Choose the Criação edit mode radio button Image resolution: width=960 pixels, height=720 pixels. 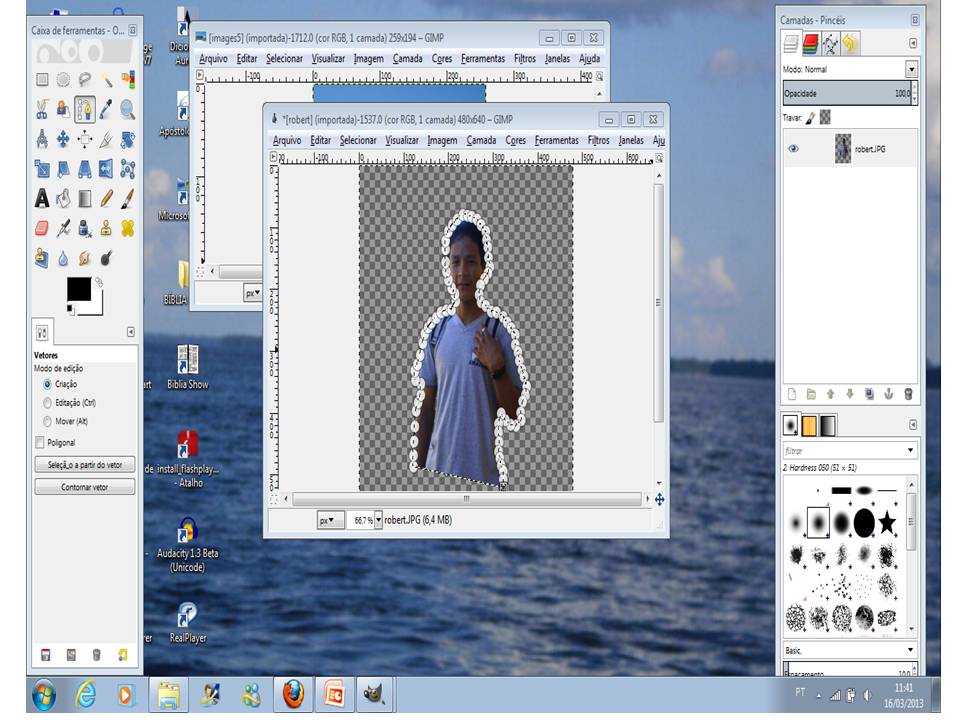tap(47, 384)
